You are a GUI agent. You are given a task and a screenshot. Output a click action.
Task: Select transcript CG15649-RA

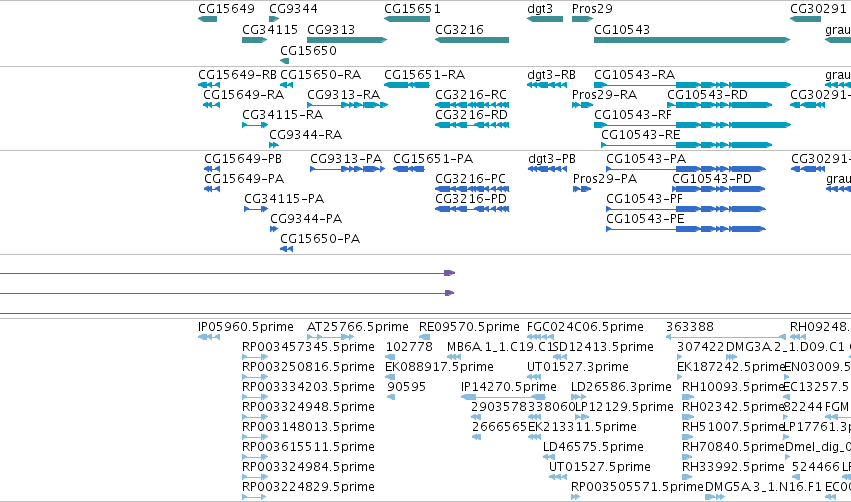212,105
